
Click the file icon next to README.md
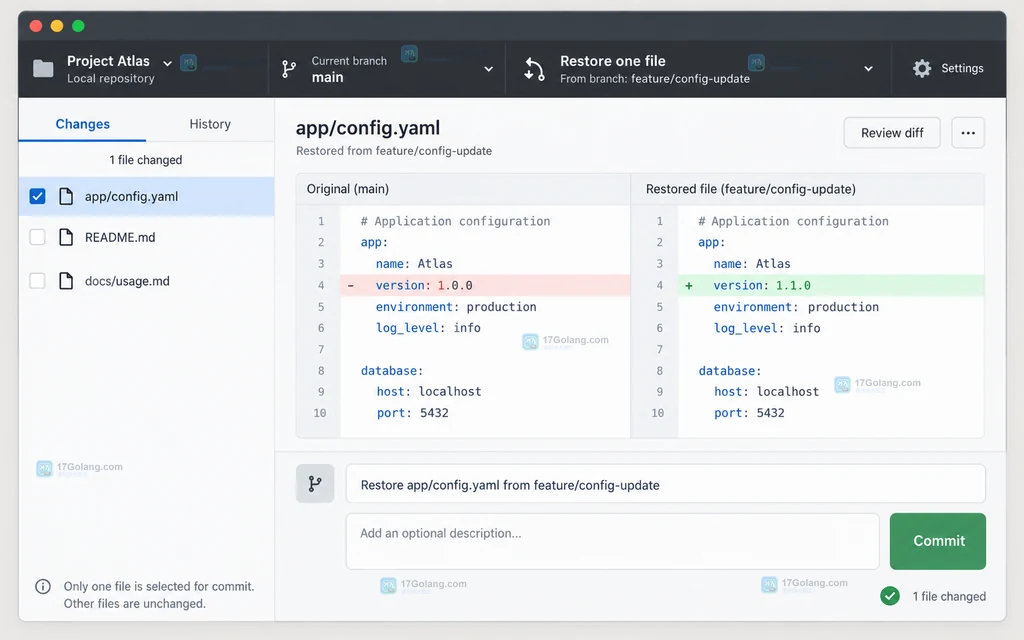pos(66,237)
